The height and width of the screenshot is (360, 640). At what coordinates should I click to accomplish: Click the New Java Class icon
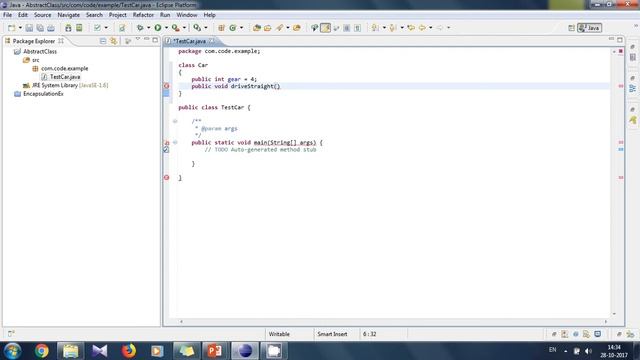point(233,28)
